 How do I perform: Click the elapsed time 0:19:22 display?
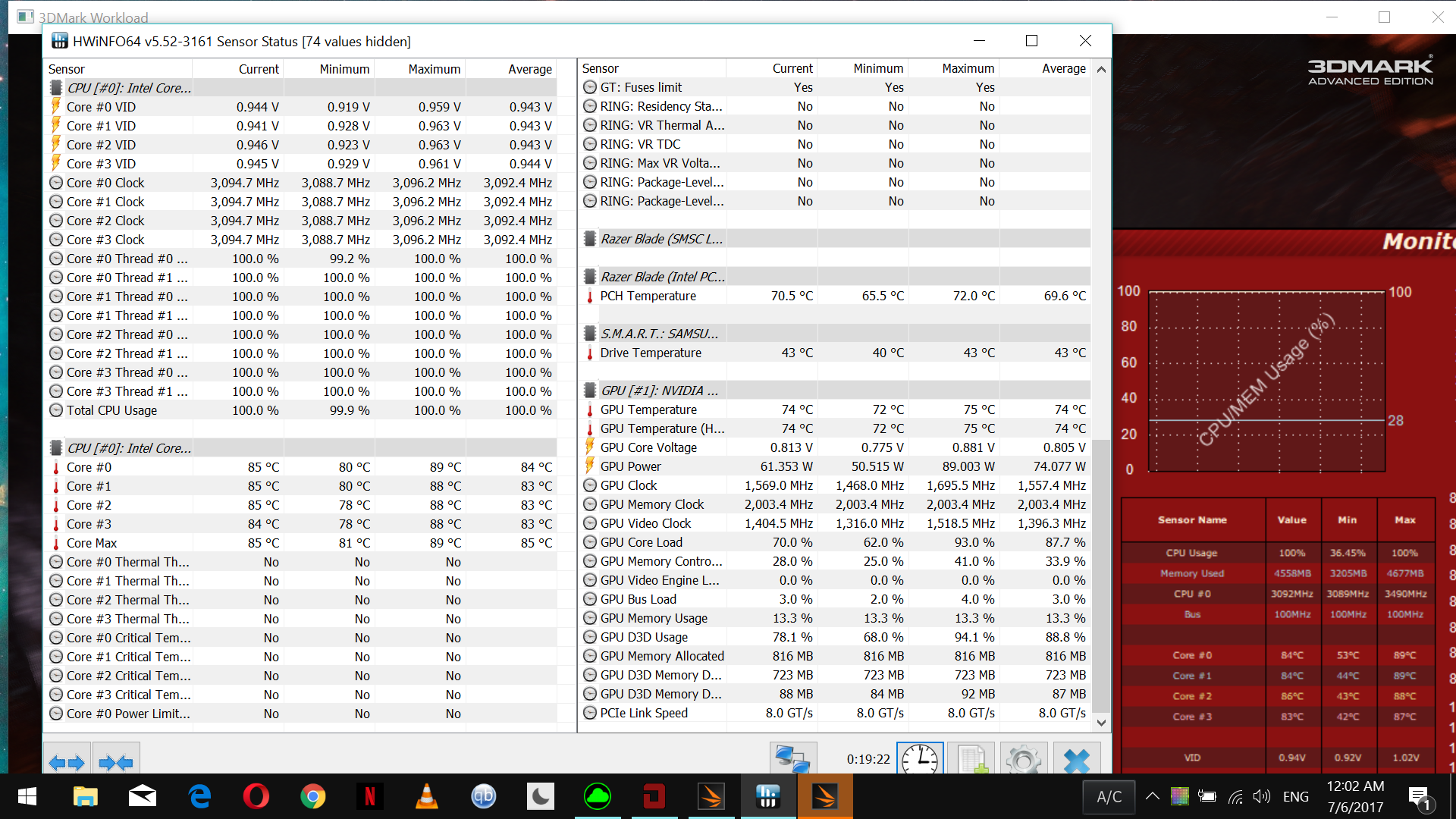(x=868, y=759)
